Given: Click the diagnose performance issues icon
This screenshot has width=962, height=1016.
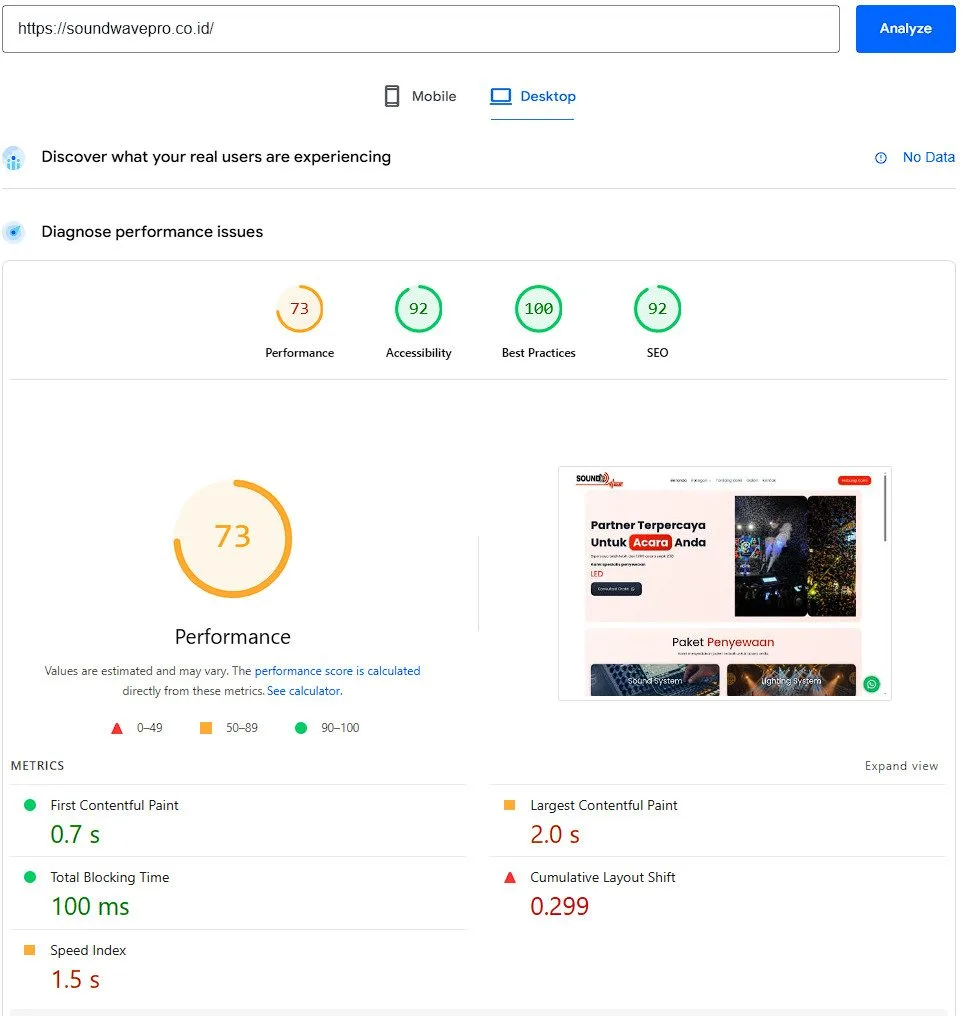Looking at the screenshot, I should [x=14, y=232].
